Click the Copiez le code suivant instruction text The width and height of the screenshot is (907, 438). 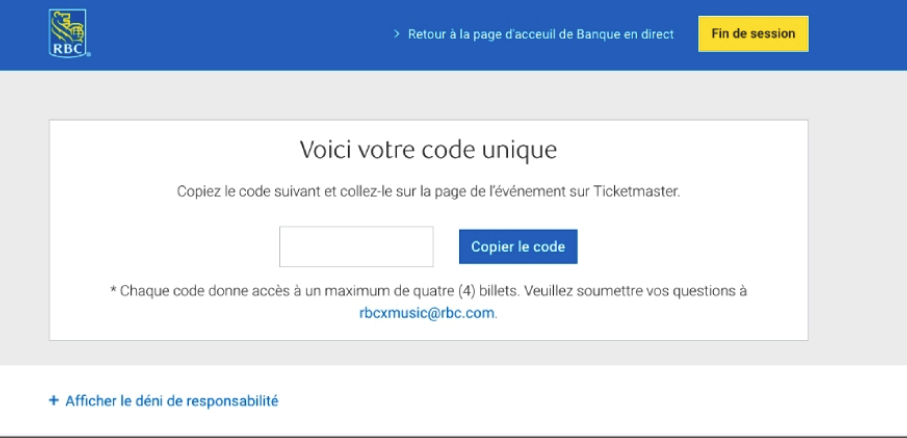[428, 190]
